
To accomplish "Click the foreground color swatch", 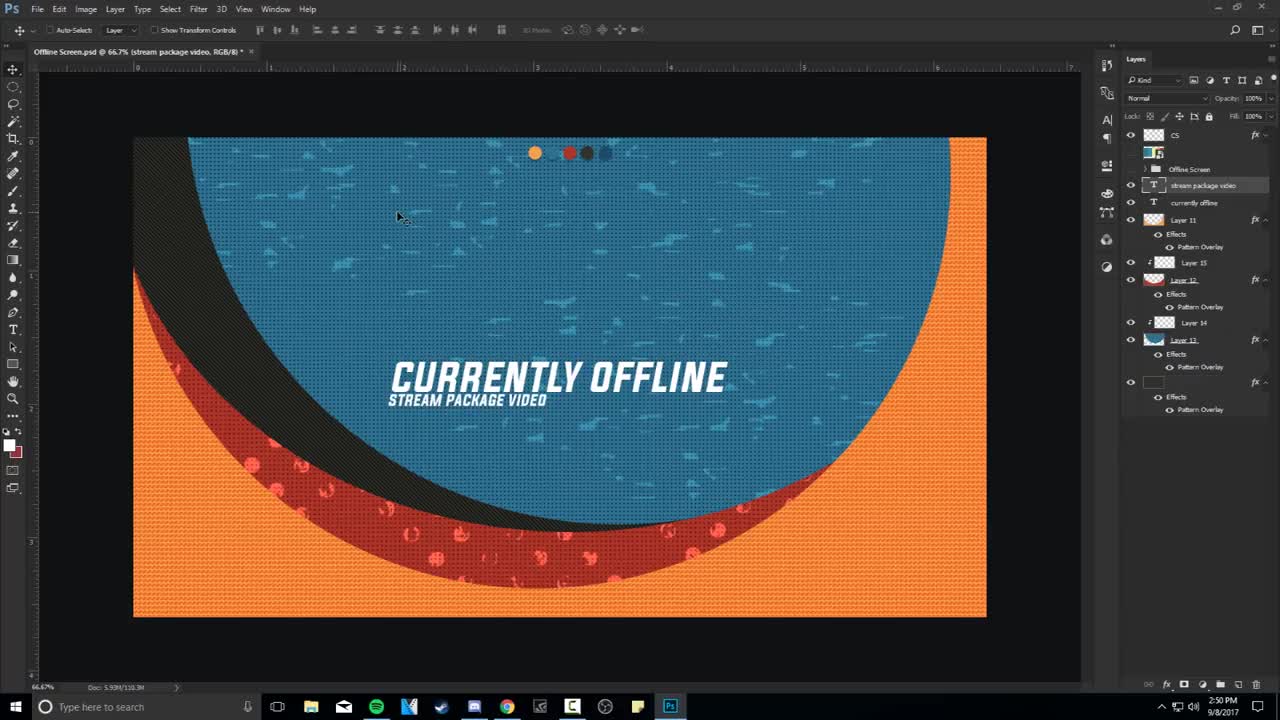I will point(9,446).
